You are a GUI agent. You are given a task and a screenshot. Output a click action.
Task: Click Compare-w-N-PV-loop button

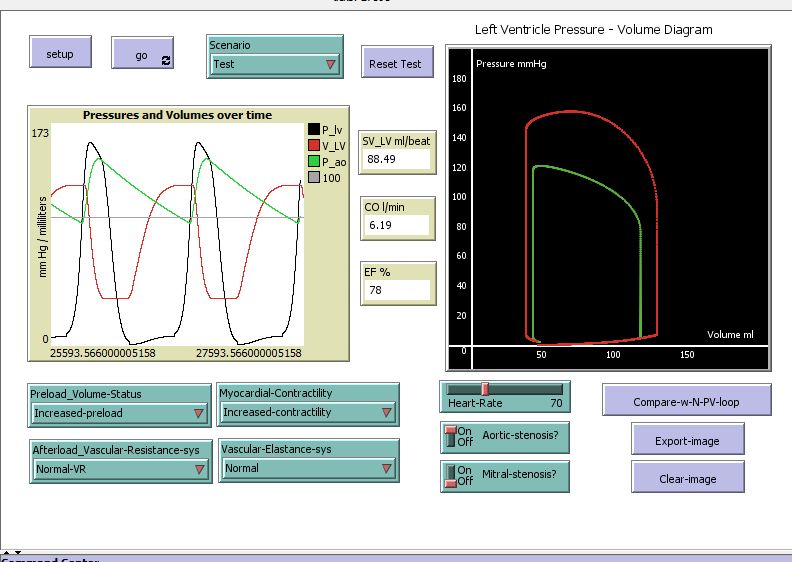tap(686, 401)
